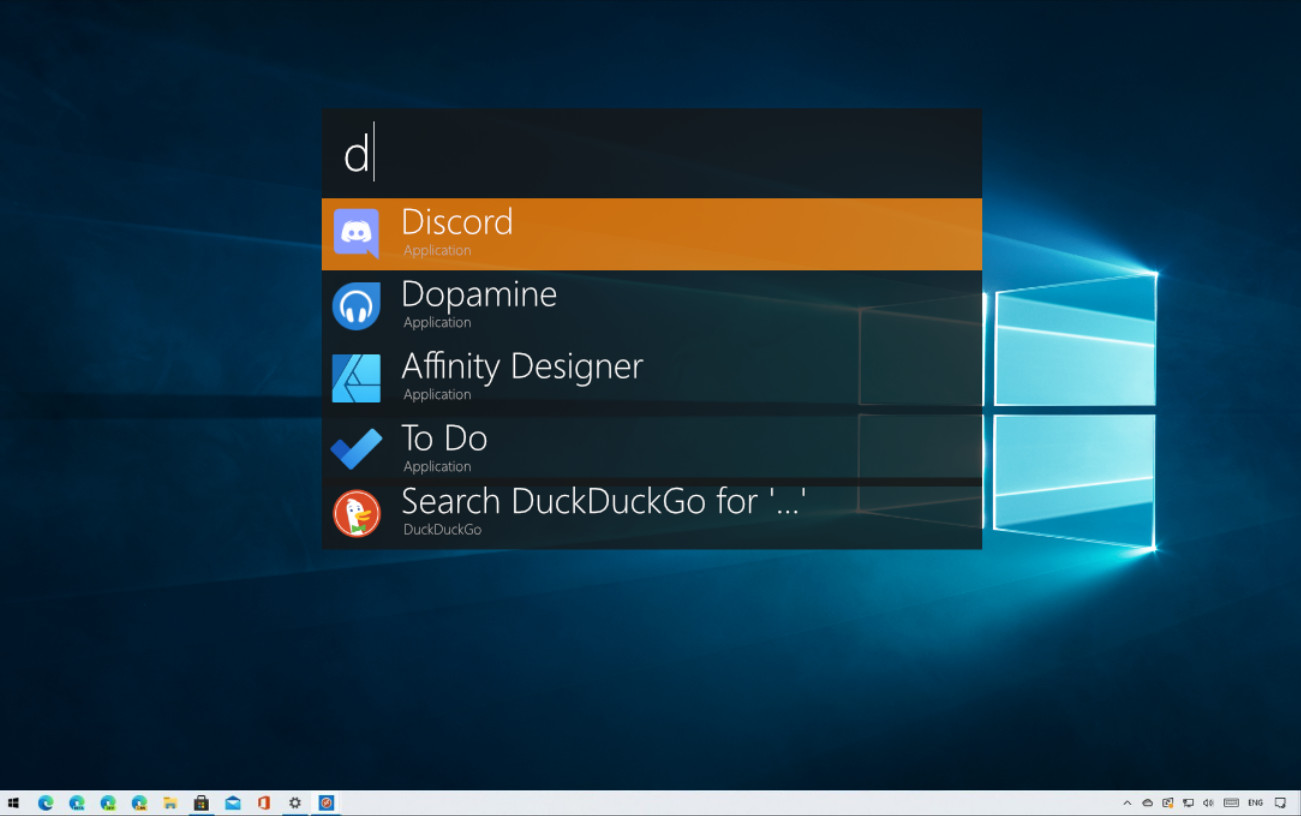Click the tray icon with orange dot
This screenshot has height=816, width=1301.
coord(1168,803)
